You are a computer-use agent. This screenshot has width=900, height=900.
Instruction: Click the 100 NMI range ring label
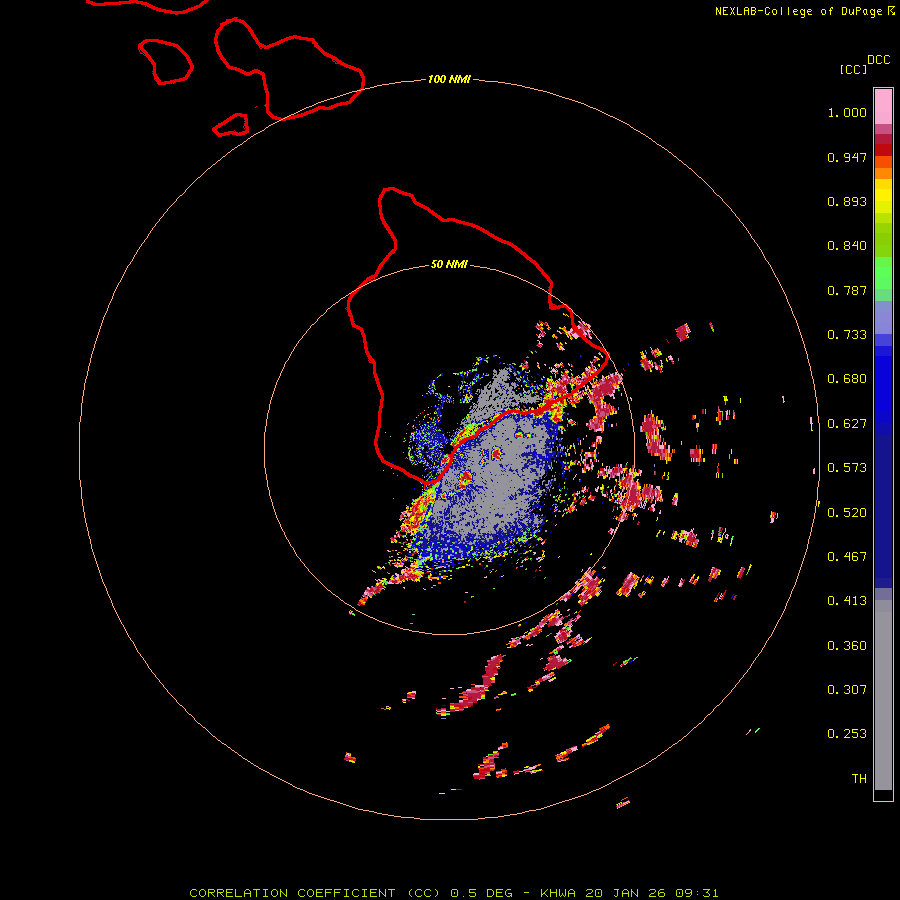(449, 79)
